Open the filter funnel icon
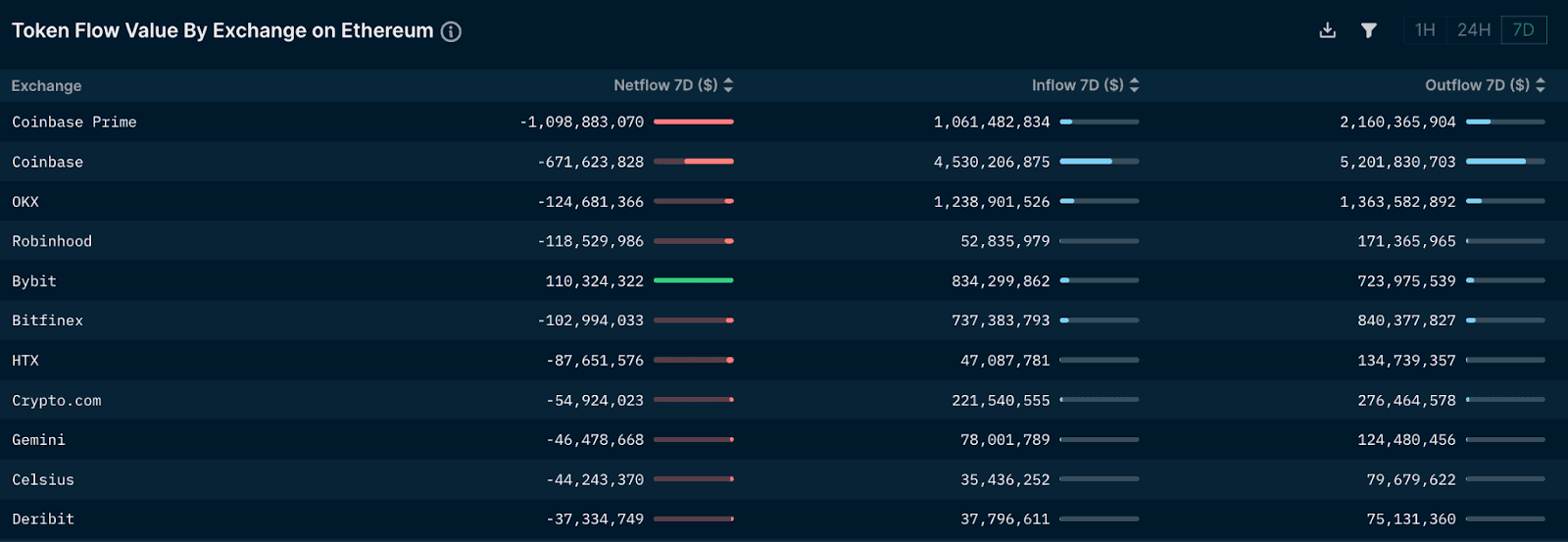Image resolution: width=1568 pixels, height=542 pixels. tap(1369, 30)
